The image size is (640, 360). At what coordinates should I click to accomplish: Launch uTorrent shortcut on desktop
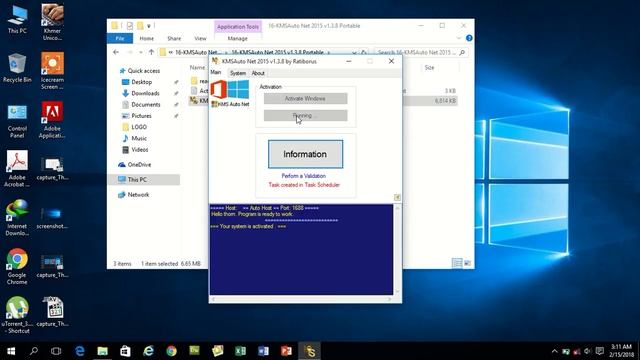17,315
